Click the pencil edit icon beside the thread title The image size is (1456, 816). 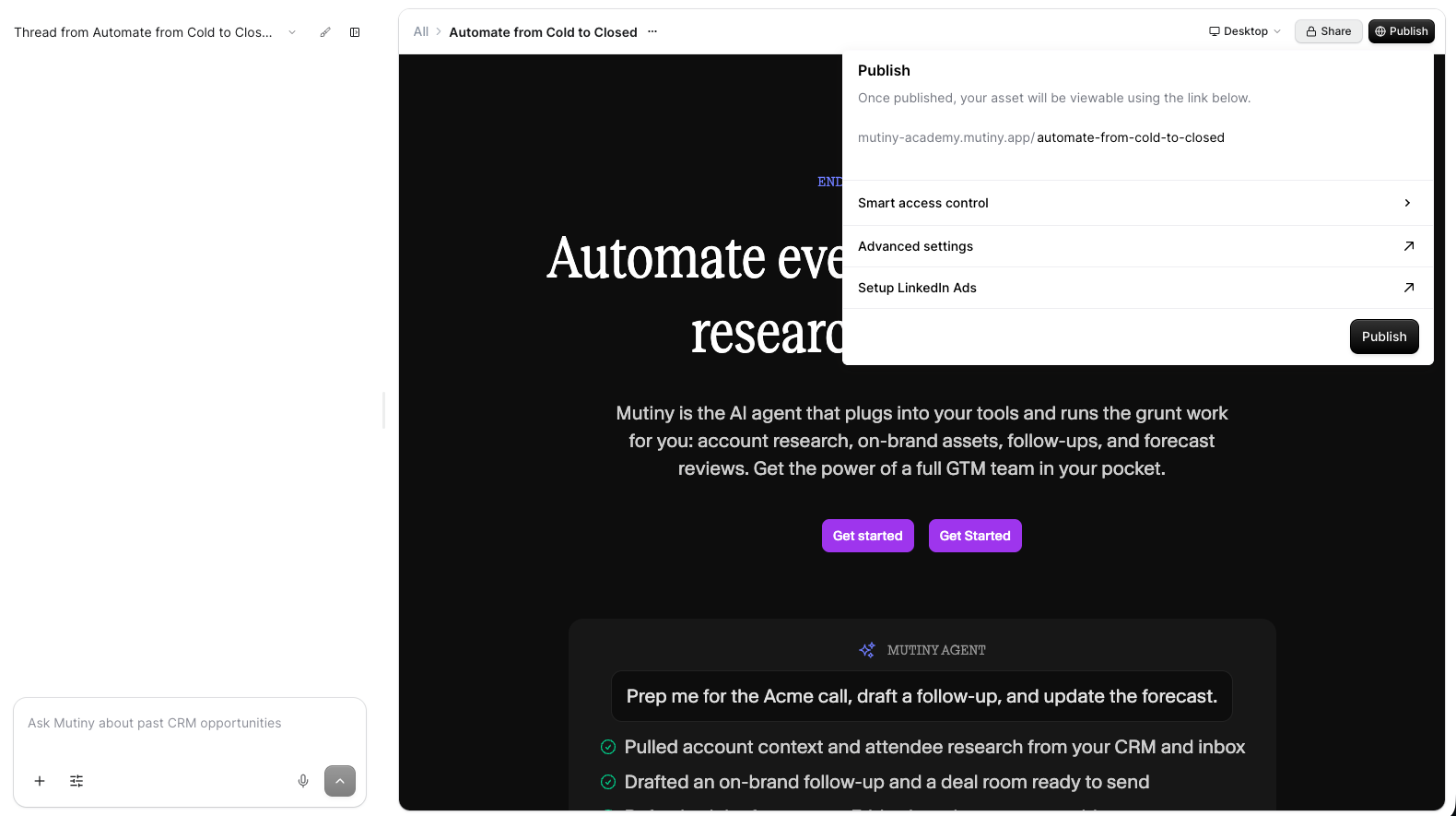325,32
